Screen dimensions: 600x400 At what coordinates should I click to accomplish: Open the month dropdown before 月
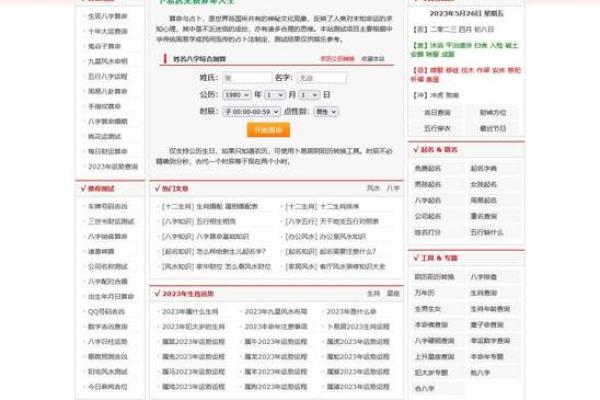[275, 95]
